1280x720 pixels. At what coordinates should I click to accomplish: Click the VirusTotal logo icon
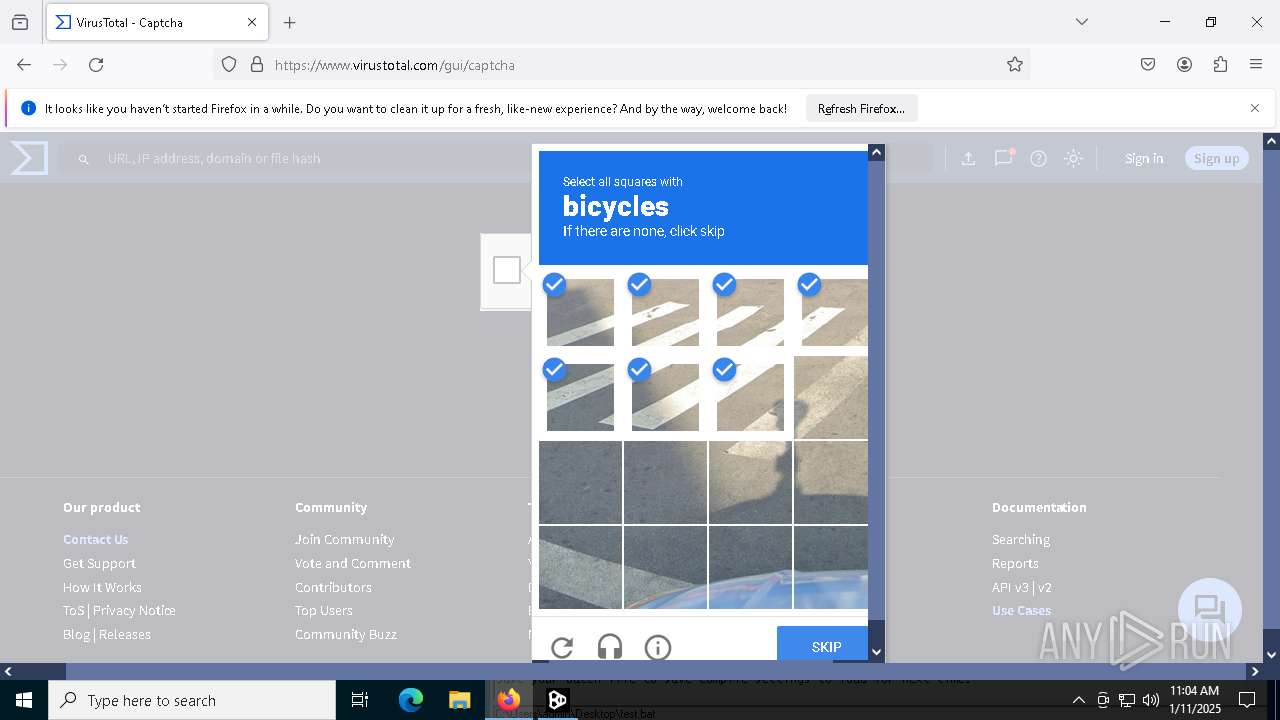(29, 158)
